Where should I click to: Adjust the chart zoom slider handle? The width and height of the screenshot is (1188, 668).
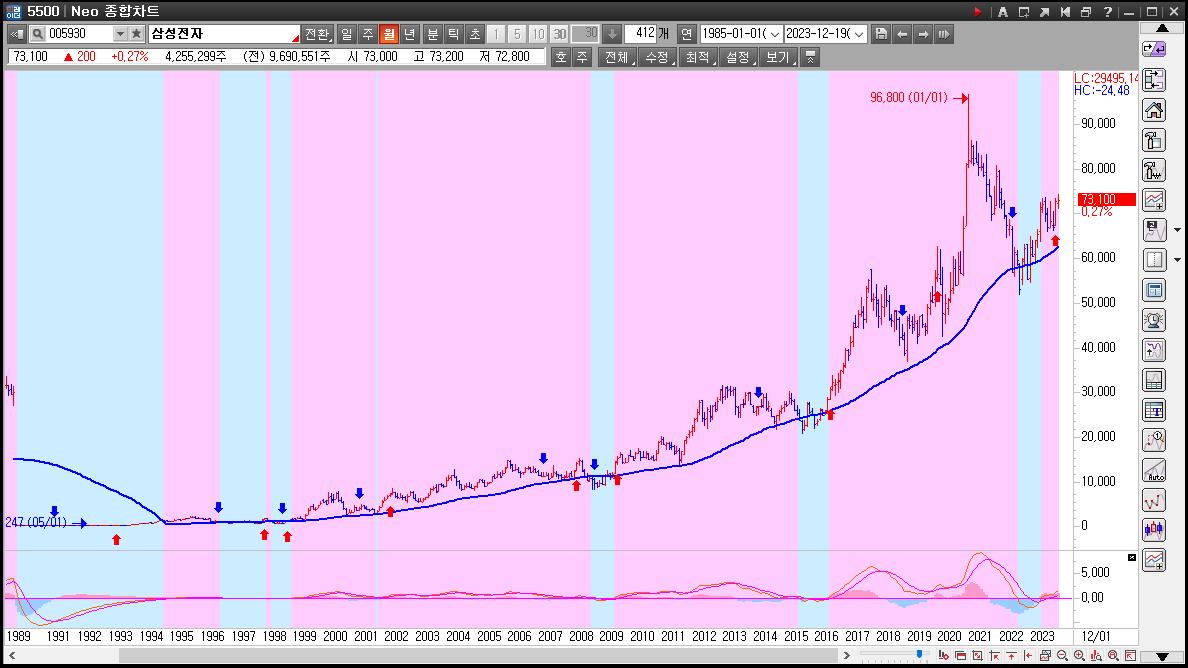(920, 654)
